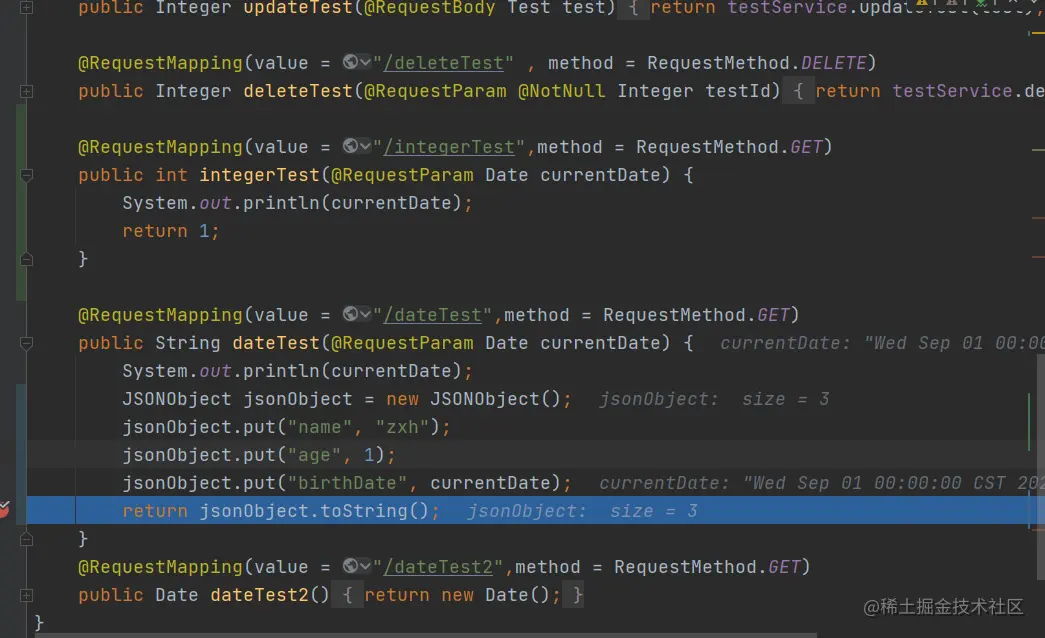Toggle breakpoint on return jsonObject.toString line
The width and height of the screenshot is (1045, 638).
coord(3,509)
